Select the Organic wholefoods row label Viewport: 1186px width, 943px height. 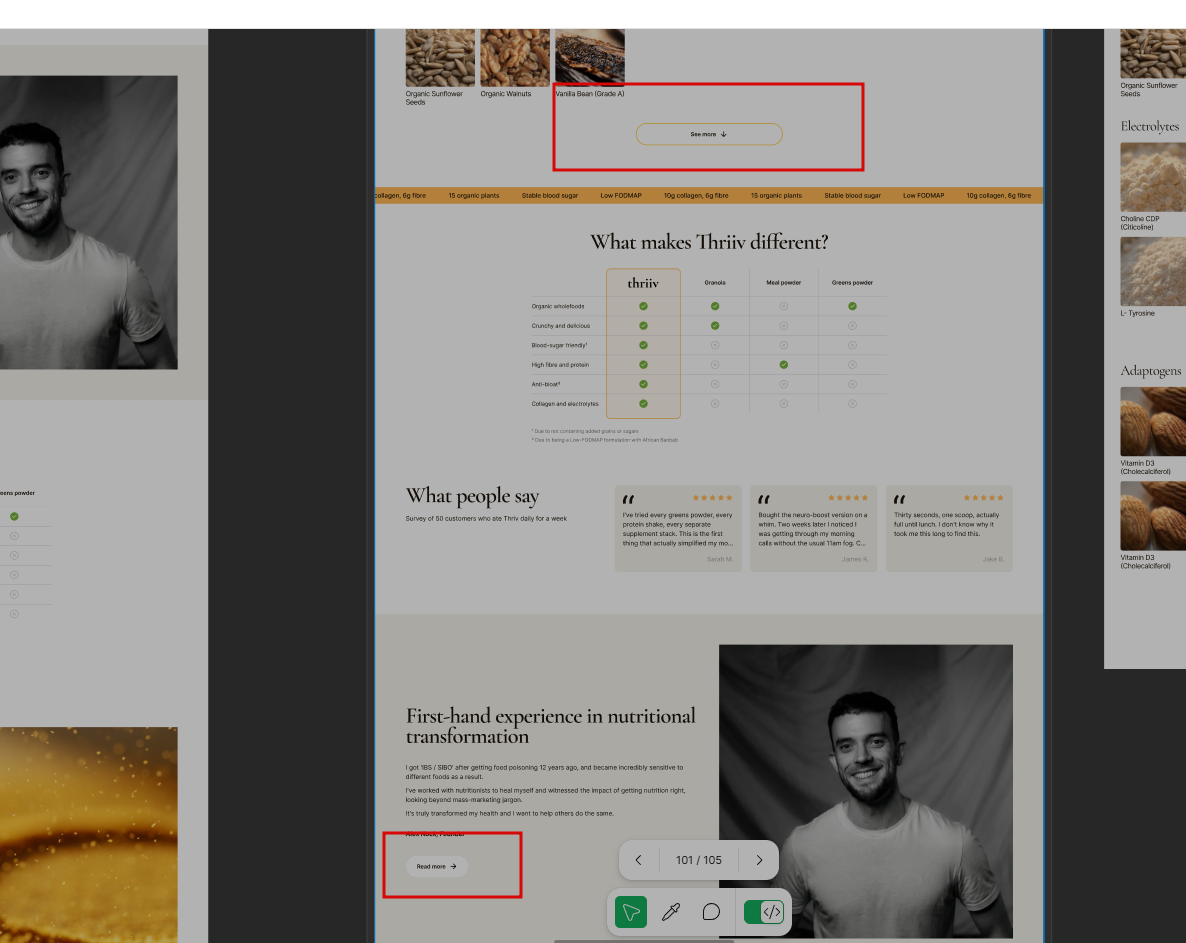558,306
